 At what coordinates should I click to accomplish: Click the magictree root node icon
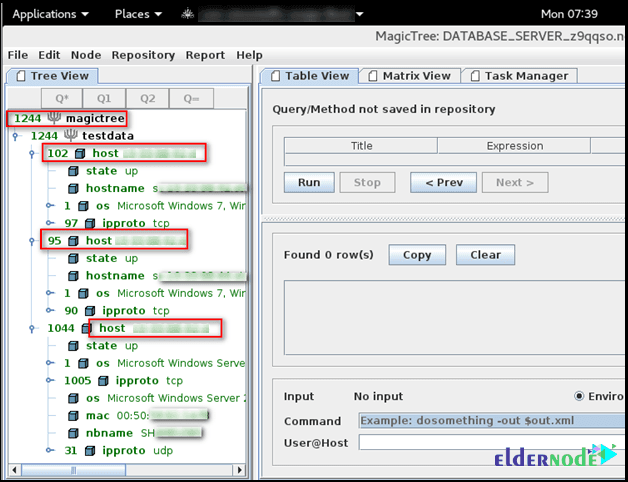click(x=56, y=119)
